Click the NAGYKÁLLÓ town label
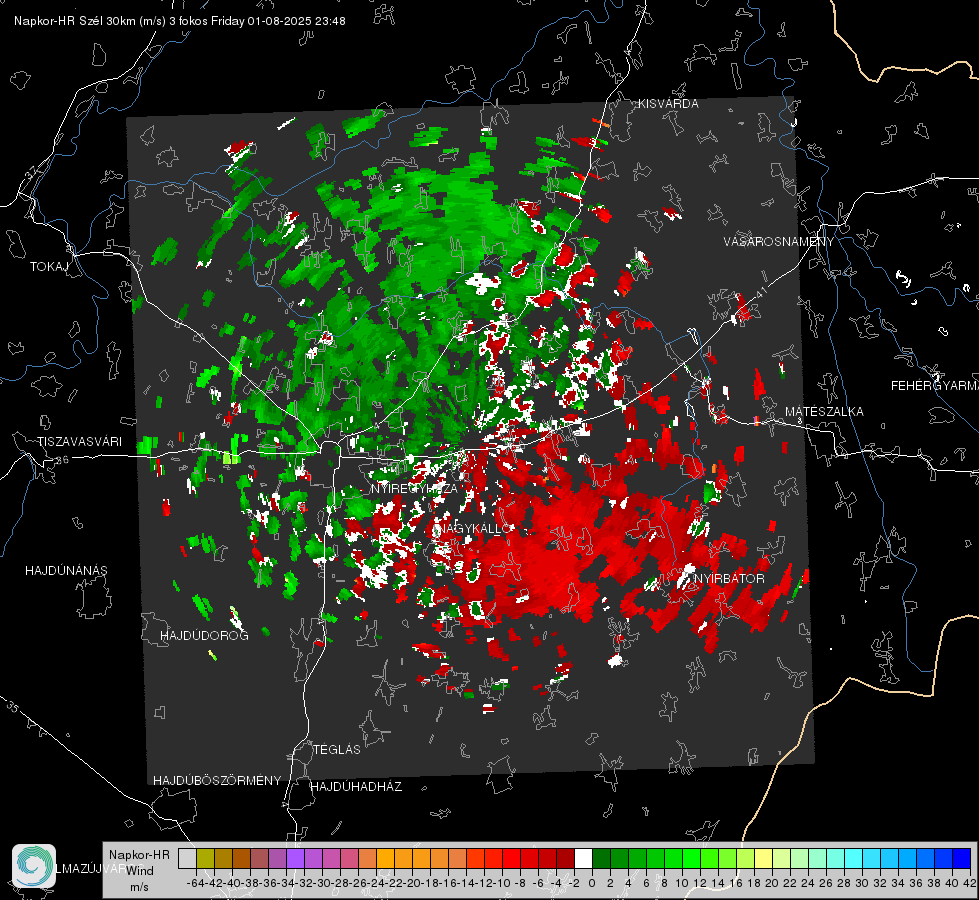979x900 pixels. tap(475, 528)
